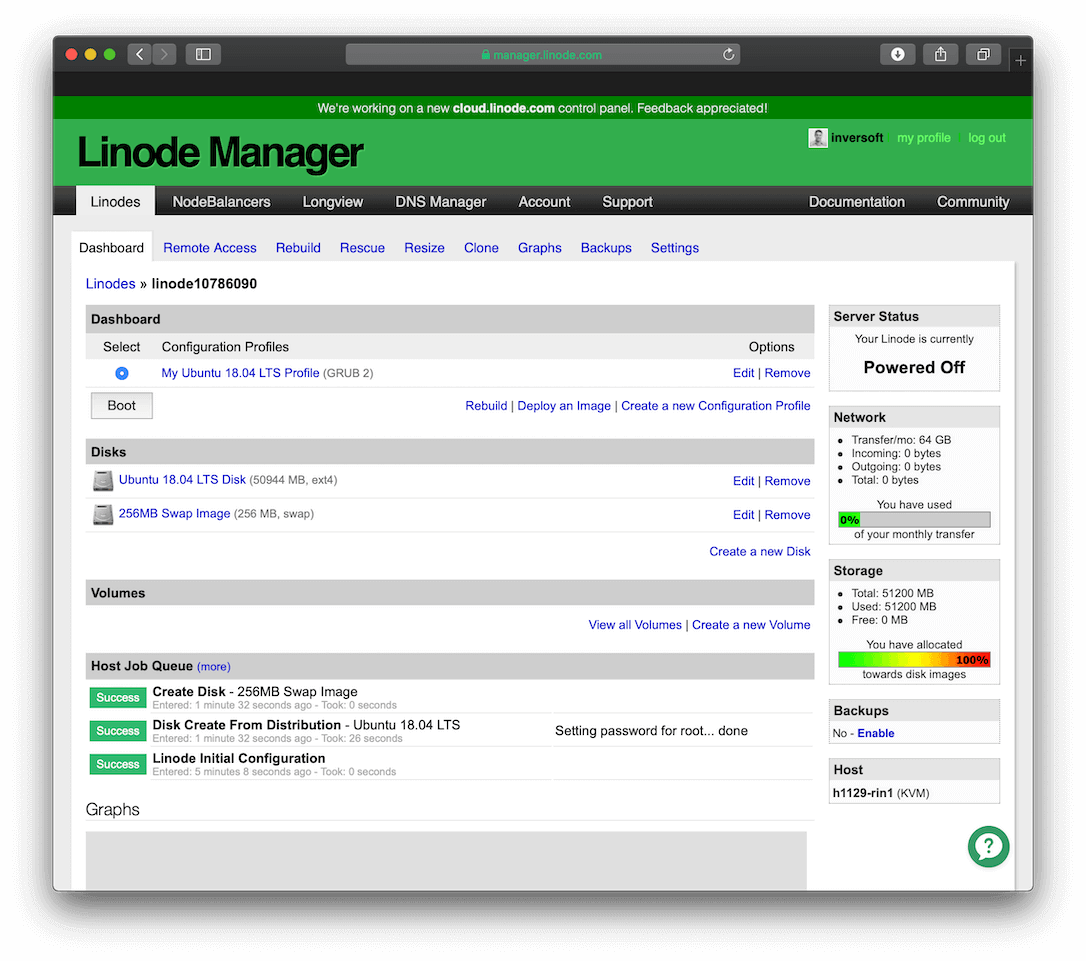Screen dimensions: 1086x961
Task: Open the Rebuild sub-tab
Action: click(x=298, y=248)
